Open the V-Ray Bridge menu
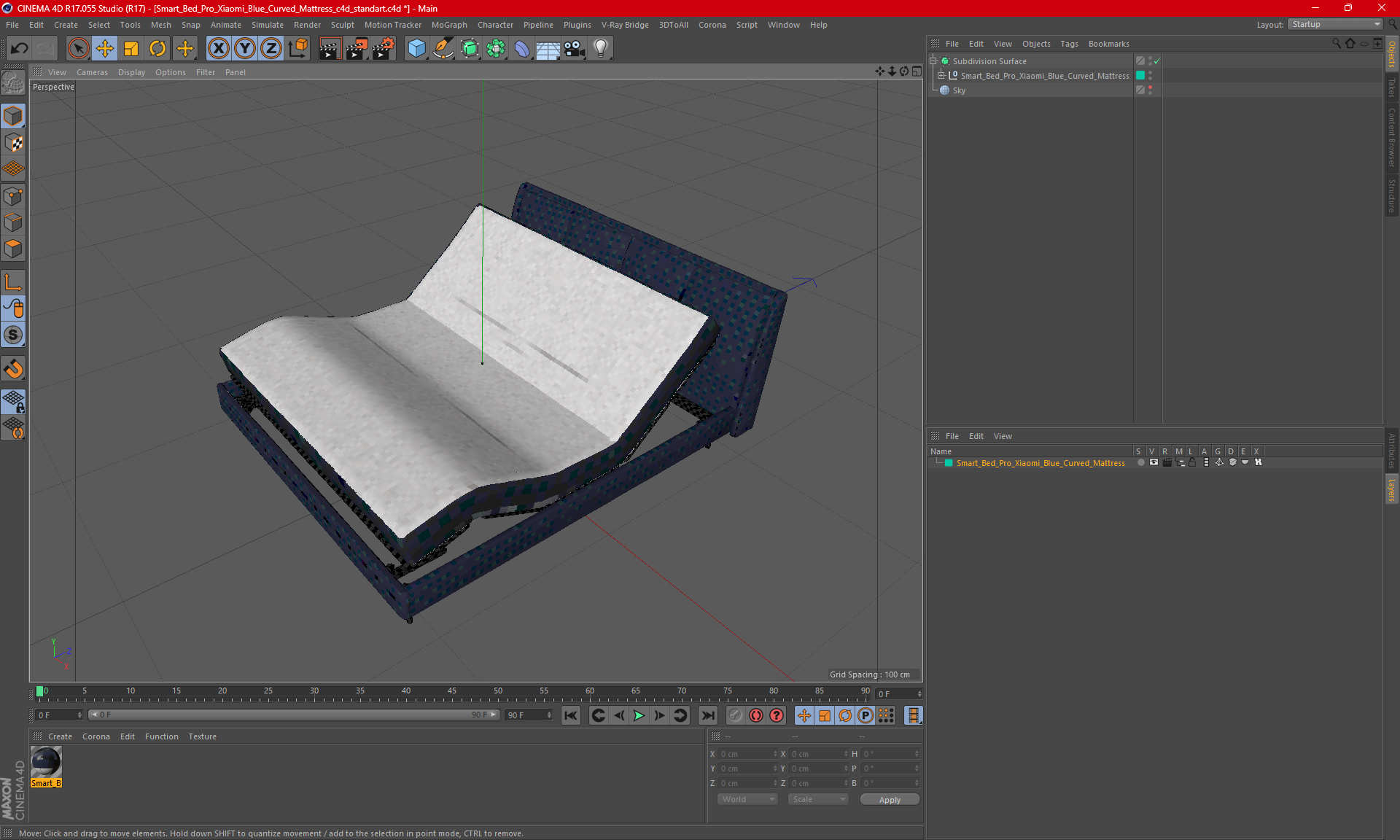Screen dimensions: 1400x840 point(625,25)
